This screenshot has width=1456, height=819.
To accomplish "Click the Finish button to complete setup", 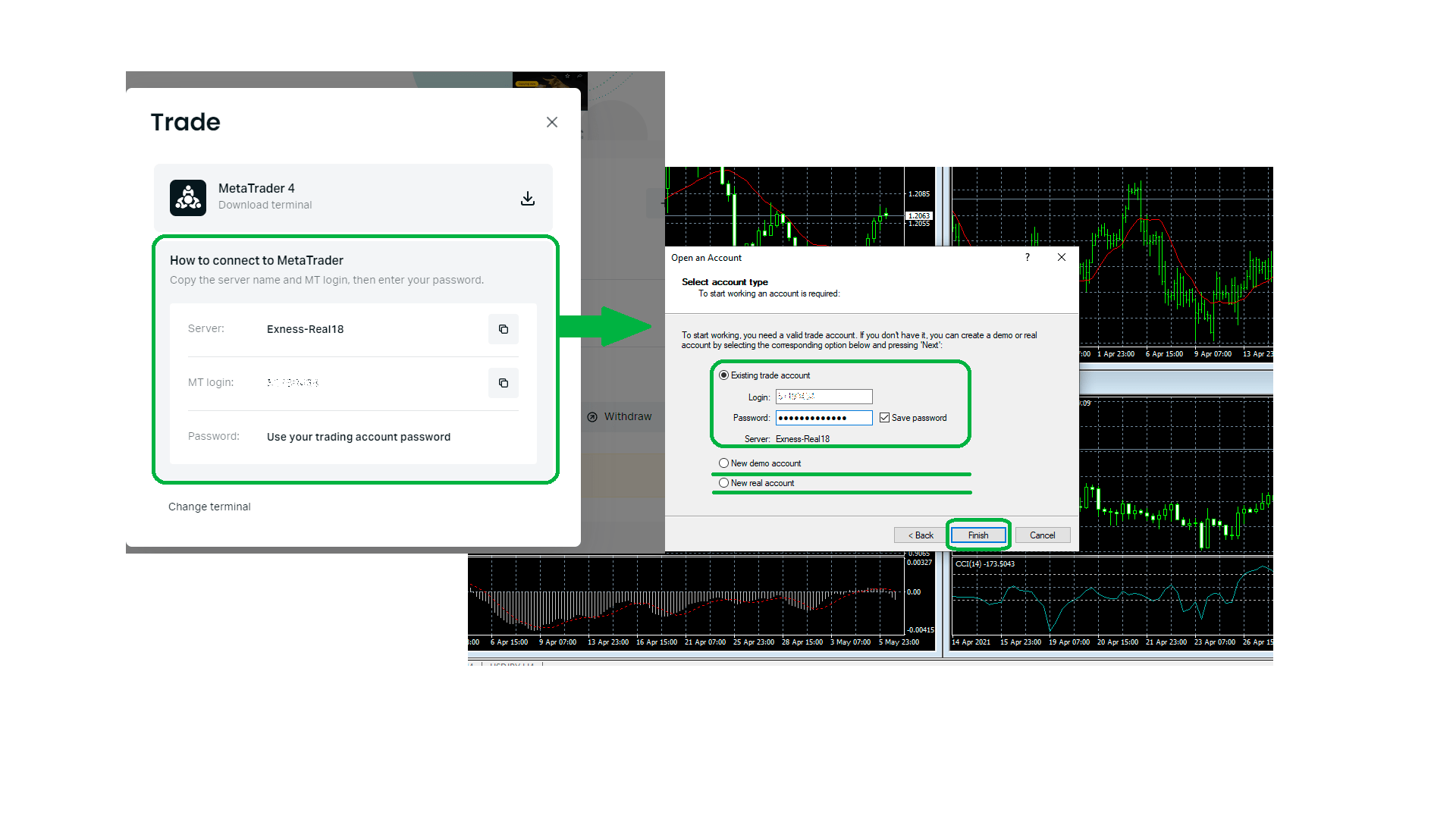I will pos(978,534).
